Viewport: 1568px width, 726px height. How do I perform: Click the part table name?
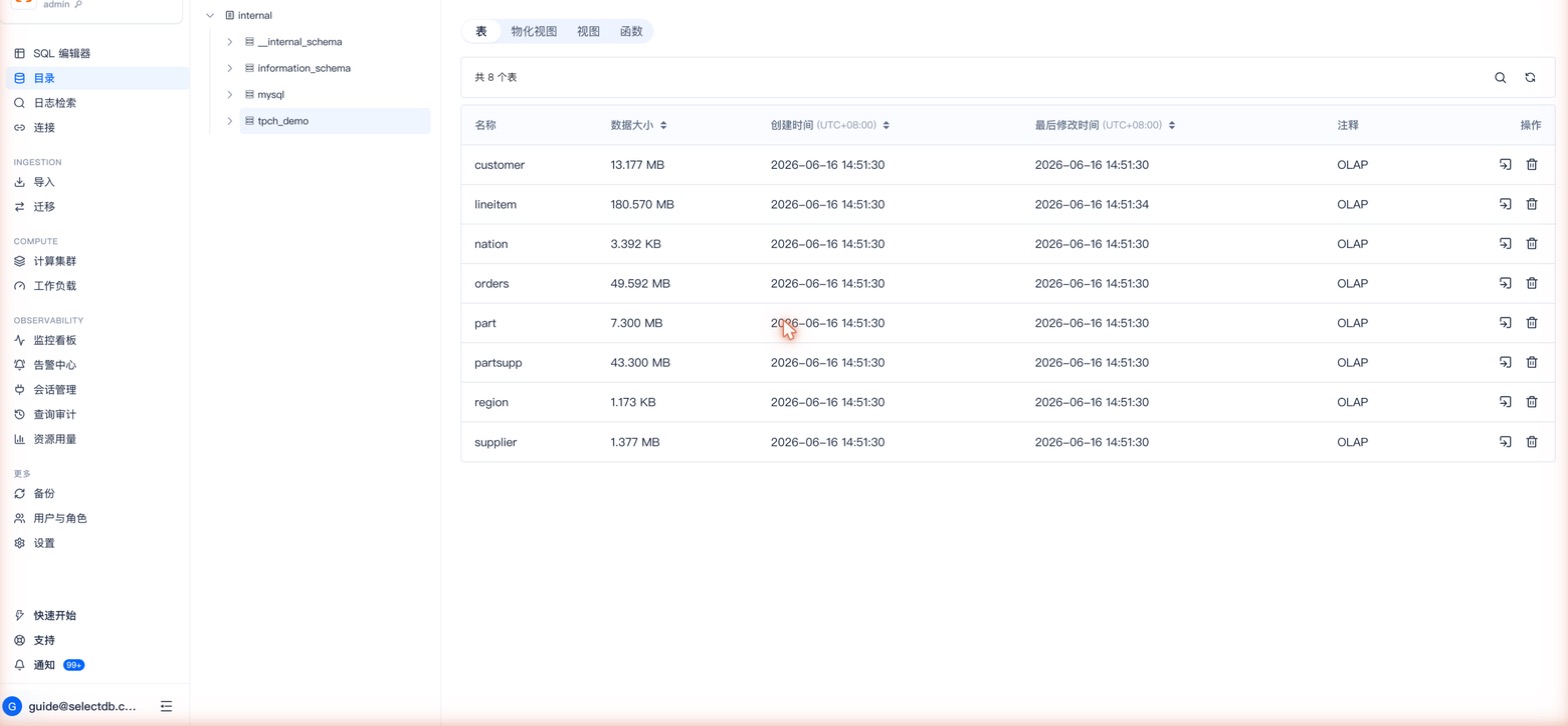click(x=485, y=323)
